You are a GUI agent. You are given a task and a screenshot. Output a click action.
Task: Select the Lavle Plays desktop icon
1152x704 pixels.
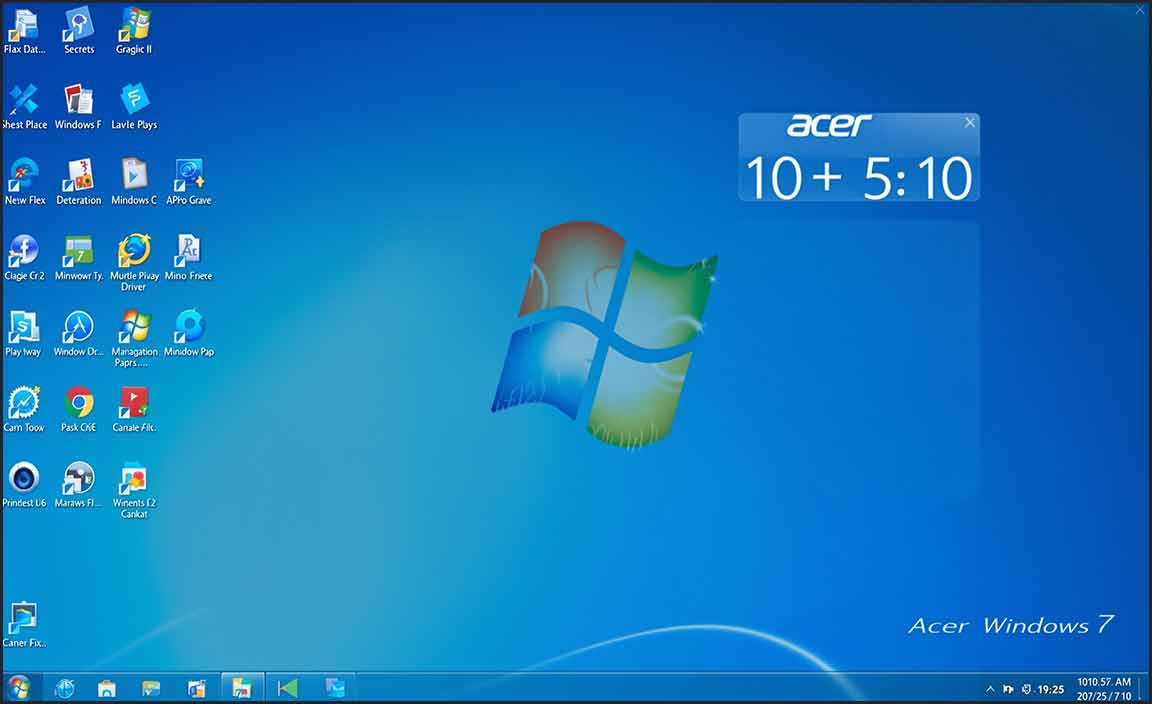(x=134, y=107)
